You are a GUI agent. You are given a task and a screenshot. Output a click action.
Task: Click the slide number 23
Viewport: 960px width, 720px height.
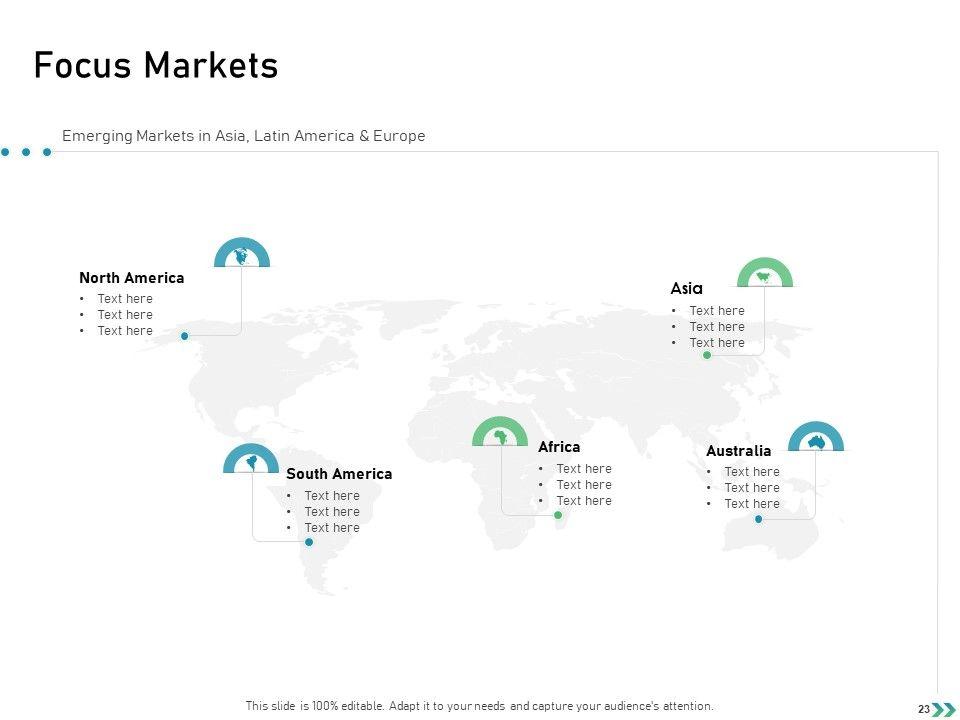(923, 709)
